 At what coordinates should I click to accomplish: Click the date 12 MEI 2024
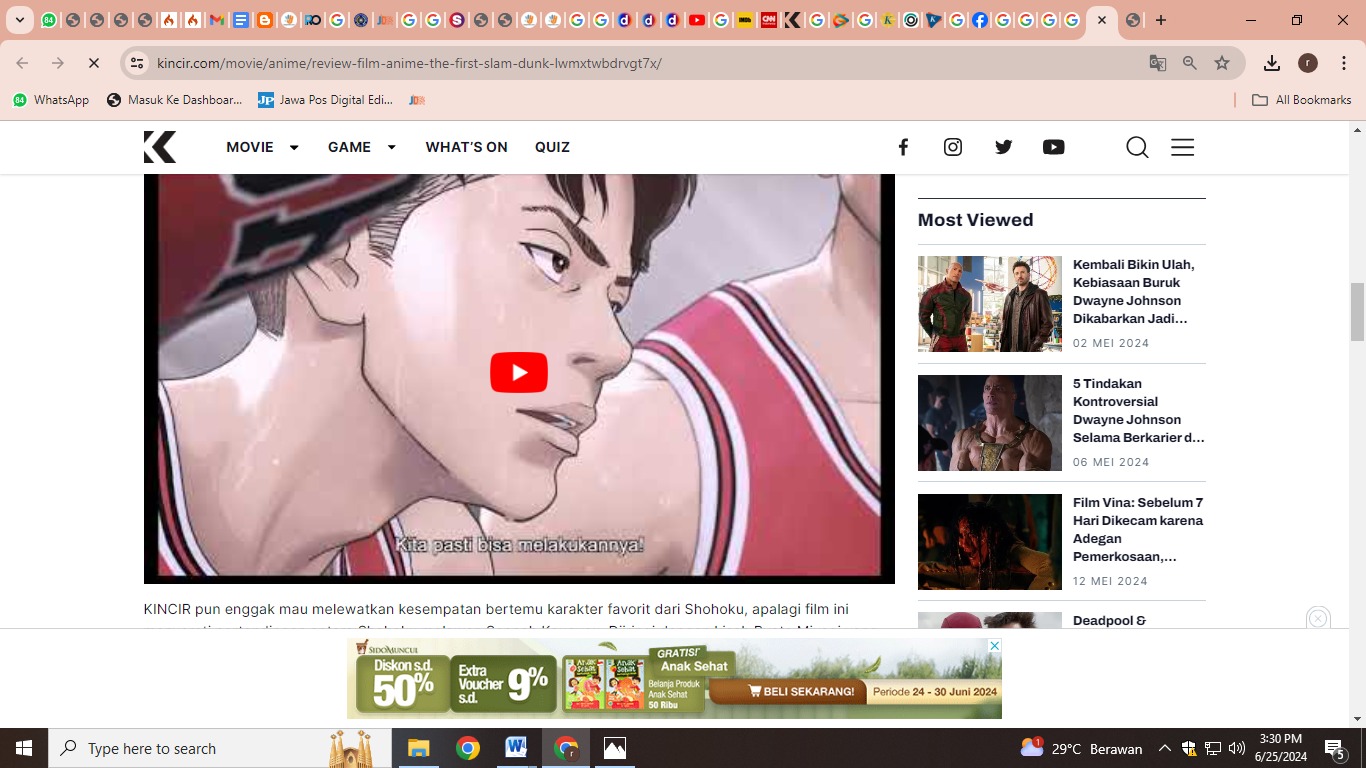(x=1111, y=581)
